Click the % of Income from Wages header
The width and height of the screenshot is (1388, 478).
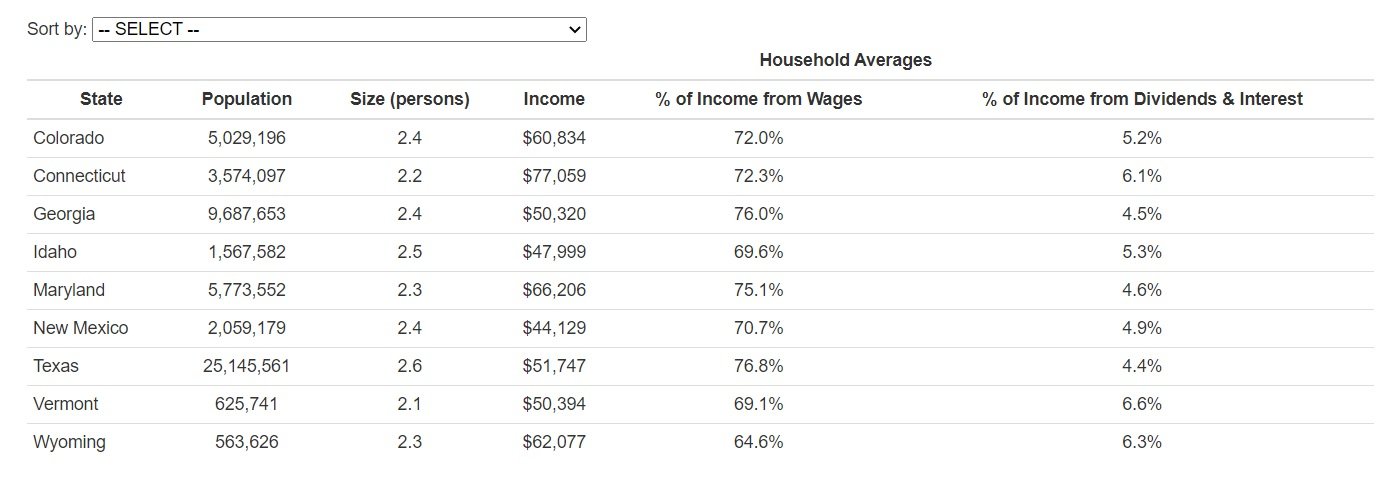[759, 99]
